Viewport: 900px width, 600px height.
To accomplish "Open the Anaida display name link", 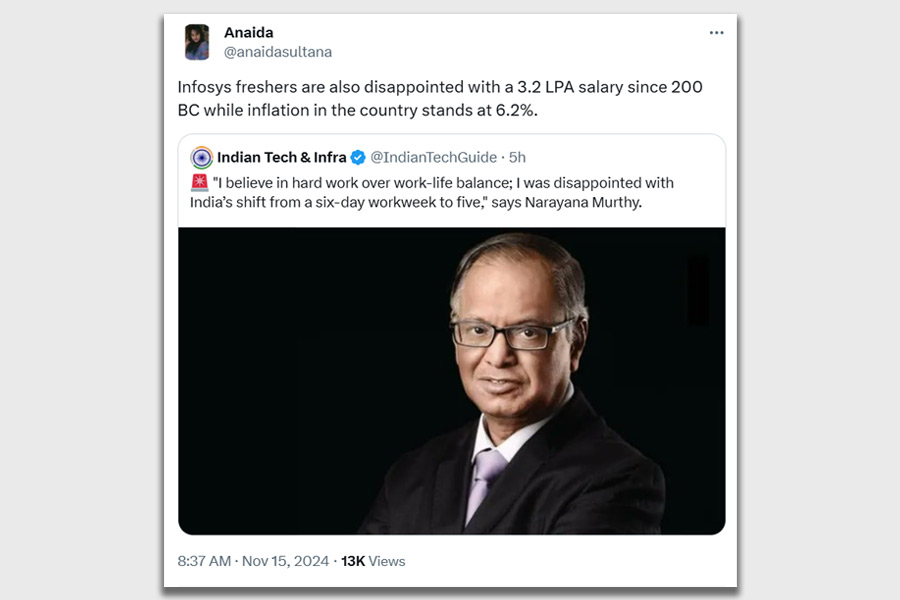I will tap(249, 33).
